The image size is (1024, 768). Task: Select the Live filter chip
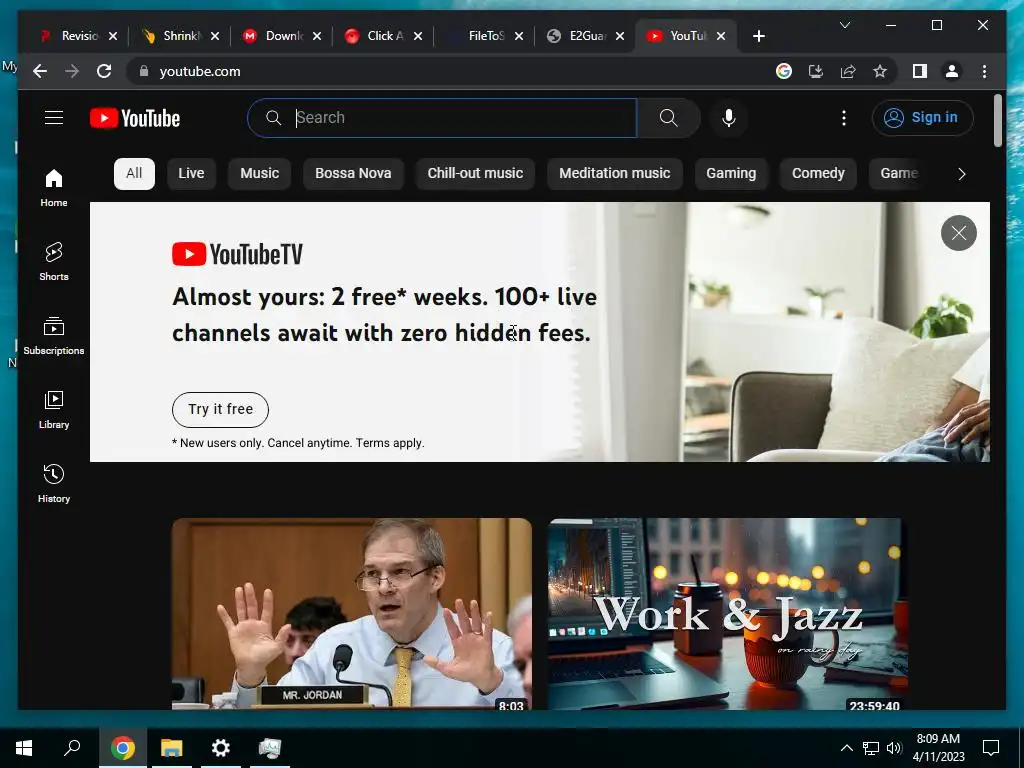191,174
